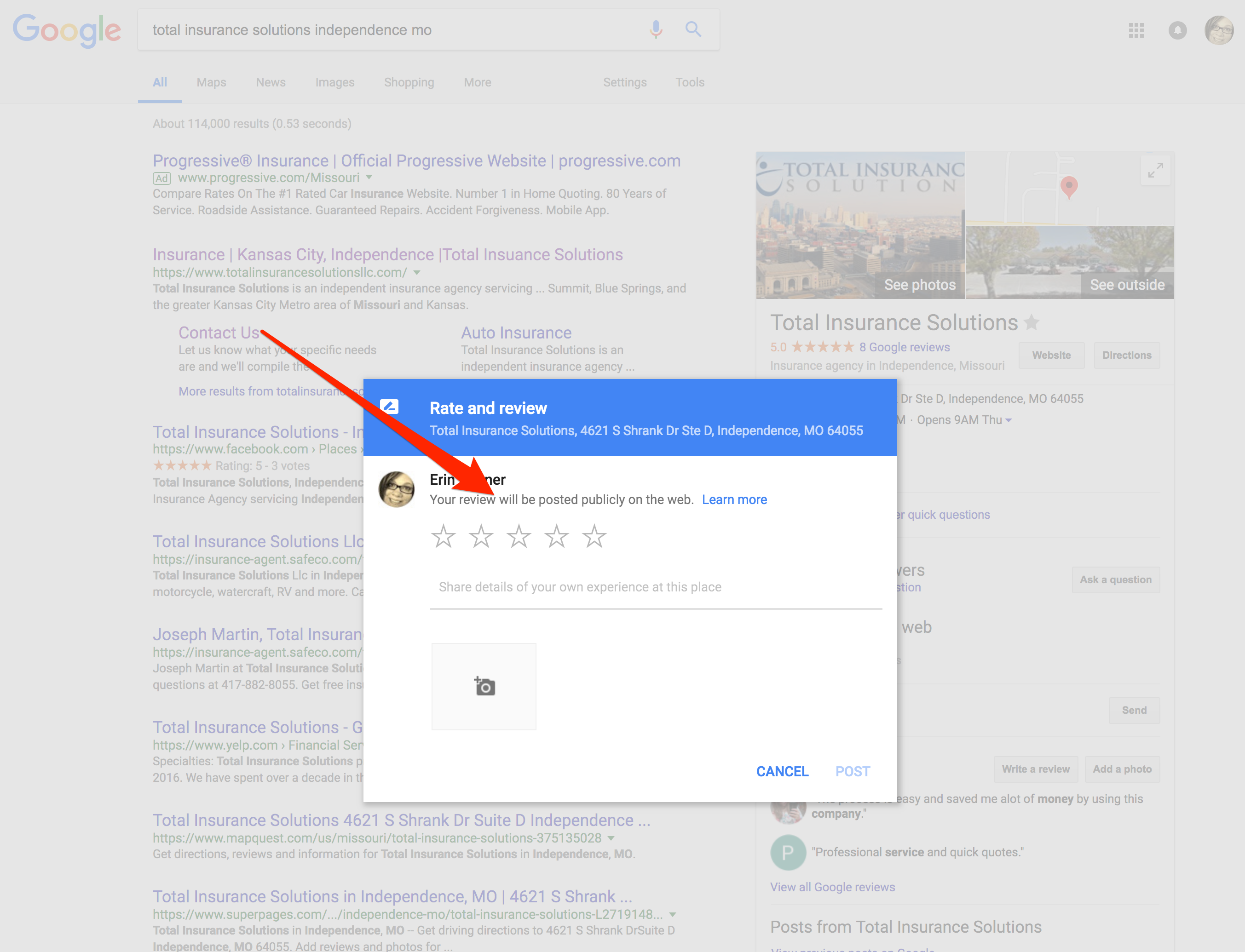Switch to the News tab
Screen dimensions: 1245x952
coord(271,82)
